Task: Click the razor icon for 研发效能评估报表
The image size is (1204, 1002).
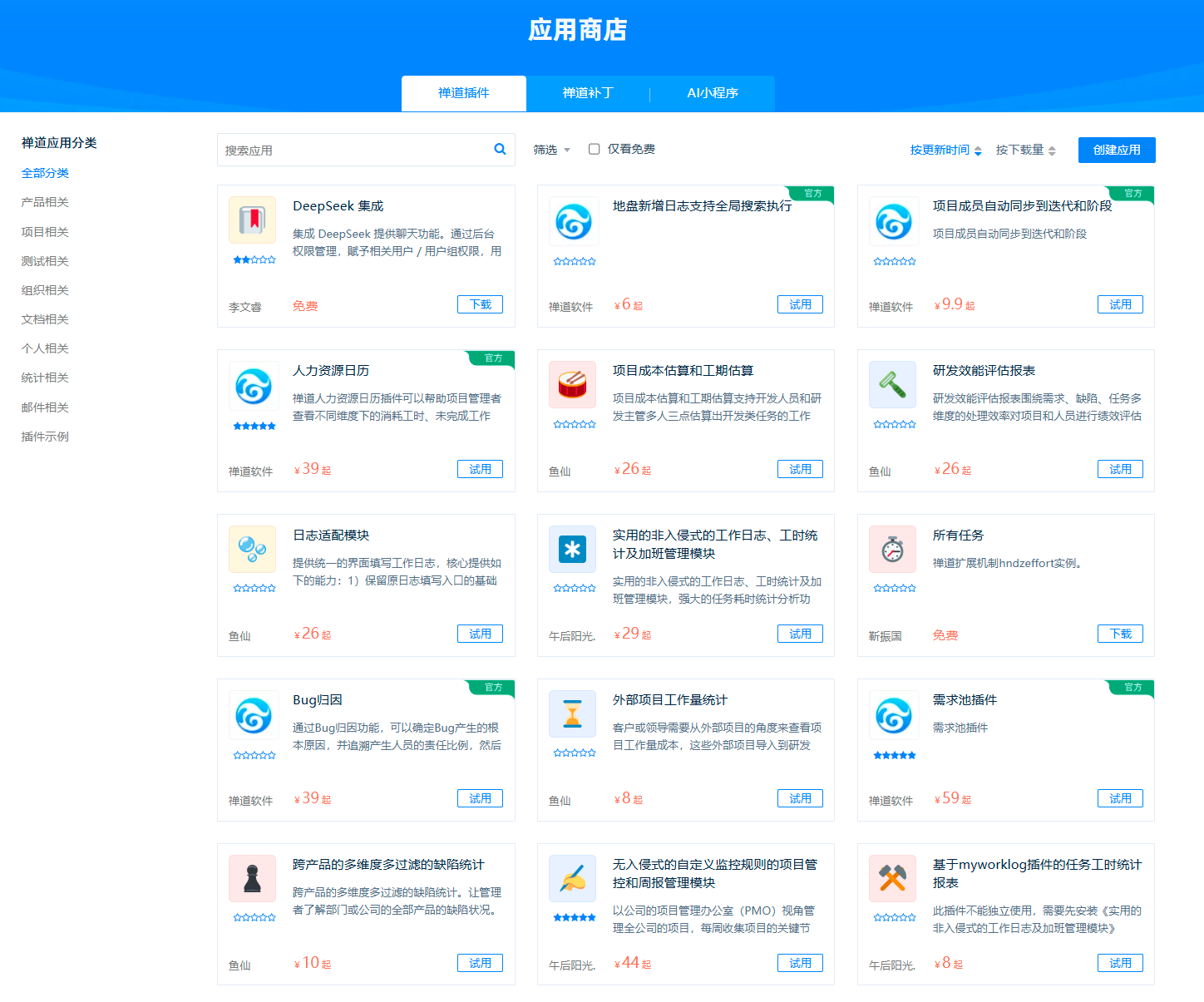Action: tap(892, 384)
